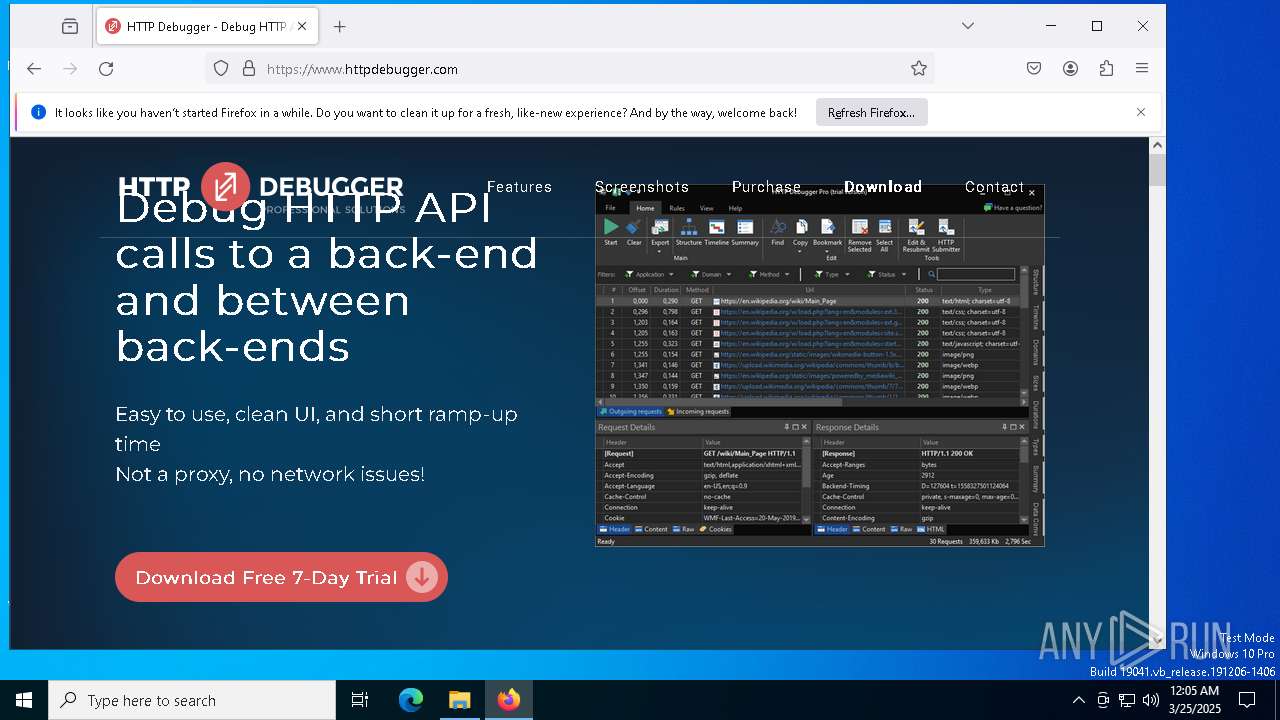Click the tracking protection shield icon
Image resolution: width=1280 pixels, height=720 pixels.
coord(221,69)
